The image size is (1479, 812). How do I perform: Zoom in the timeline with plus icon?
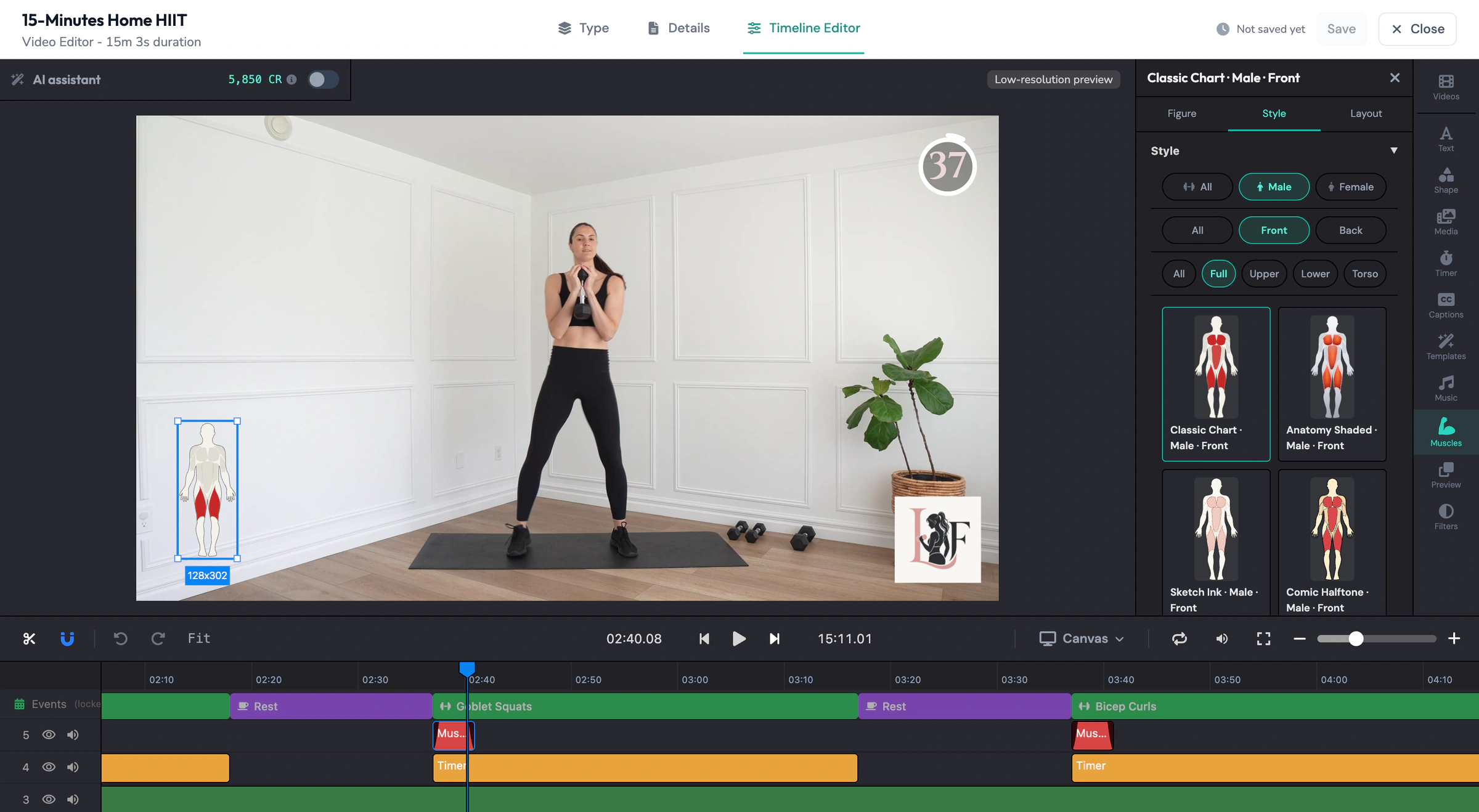[1454, 638]
